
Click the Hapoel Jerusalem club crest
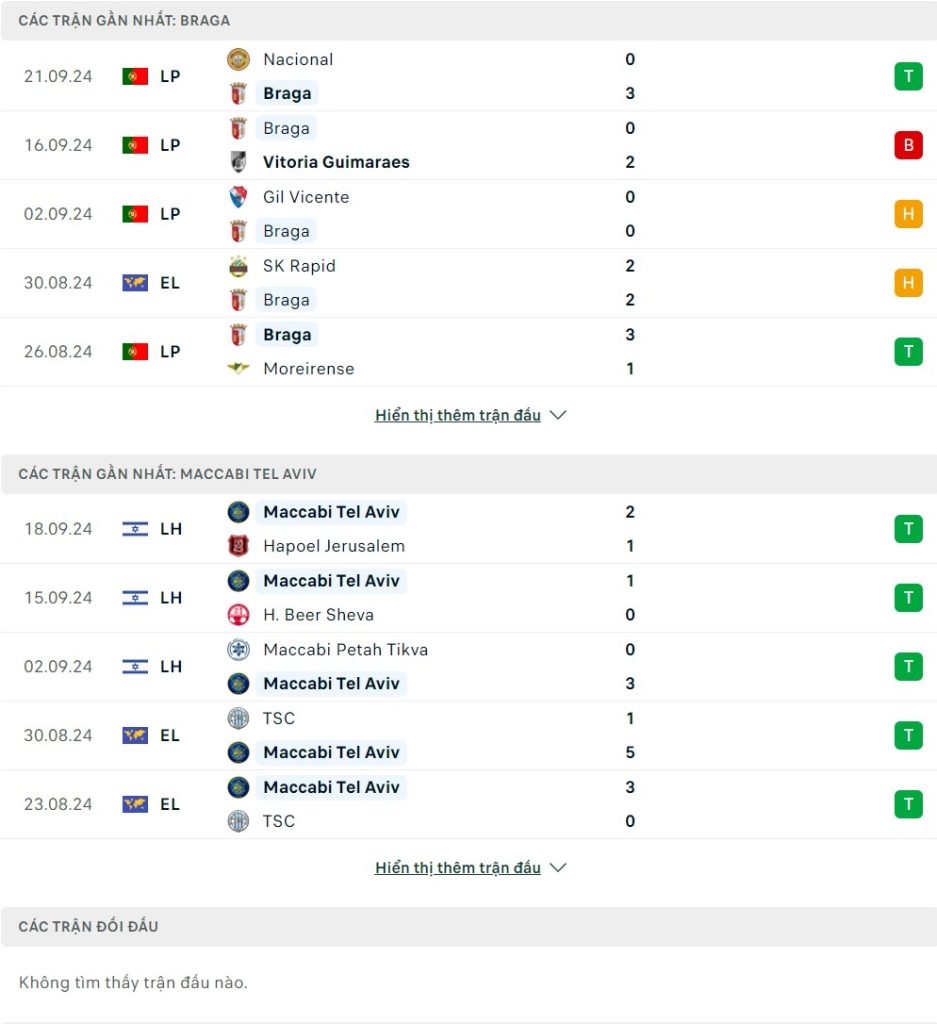click(238, 546)
